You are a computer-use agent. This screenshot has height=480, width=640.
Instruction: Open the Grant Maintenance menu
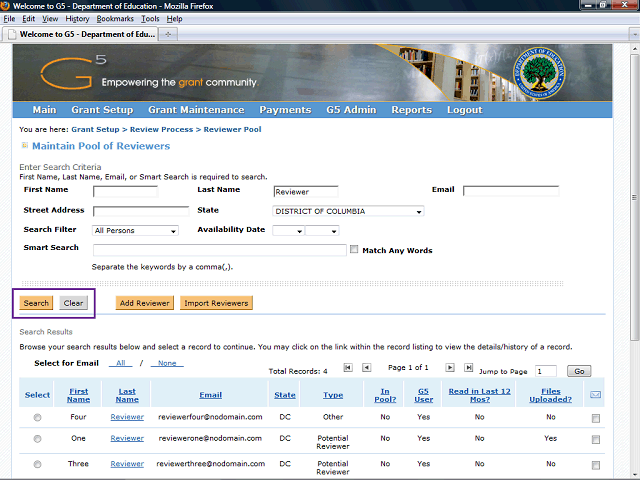coord(196,110)
